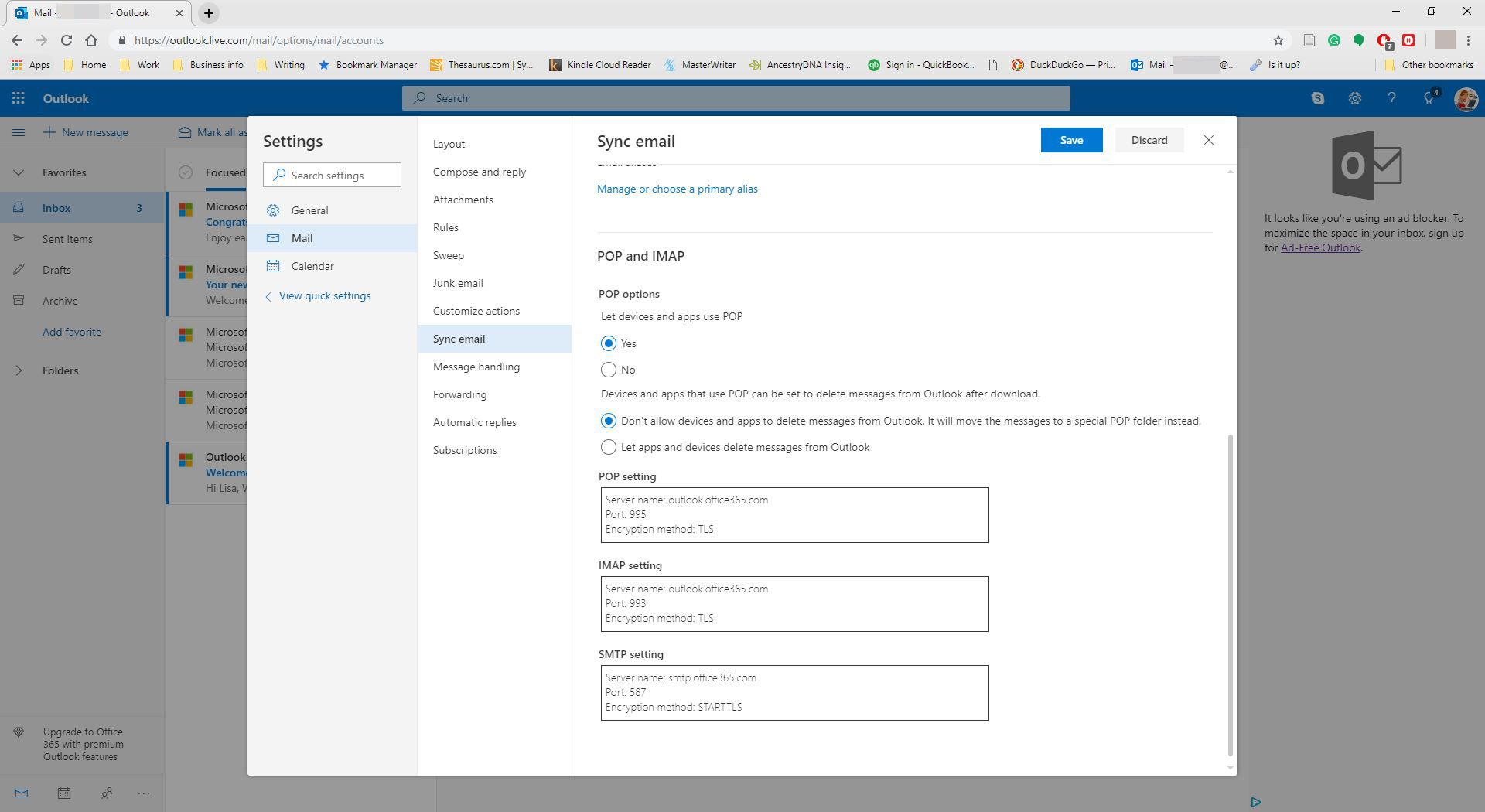Switch to Mail view at bottom left
Image resolution: width=1485 pixels, height=812 pixels.
pyautogui.click(x=22, y=793)
